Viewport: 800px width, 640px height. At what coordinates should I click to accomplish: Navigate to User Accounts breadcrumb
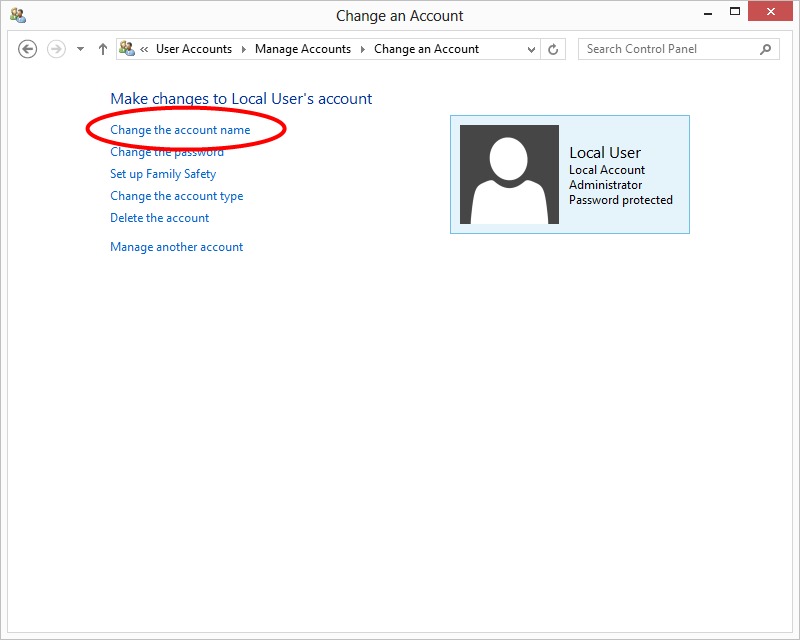tap(193, 49)
